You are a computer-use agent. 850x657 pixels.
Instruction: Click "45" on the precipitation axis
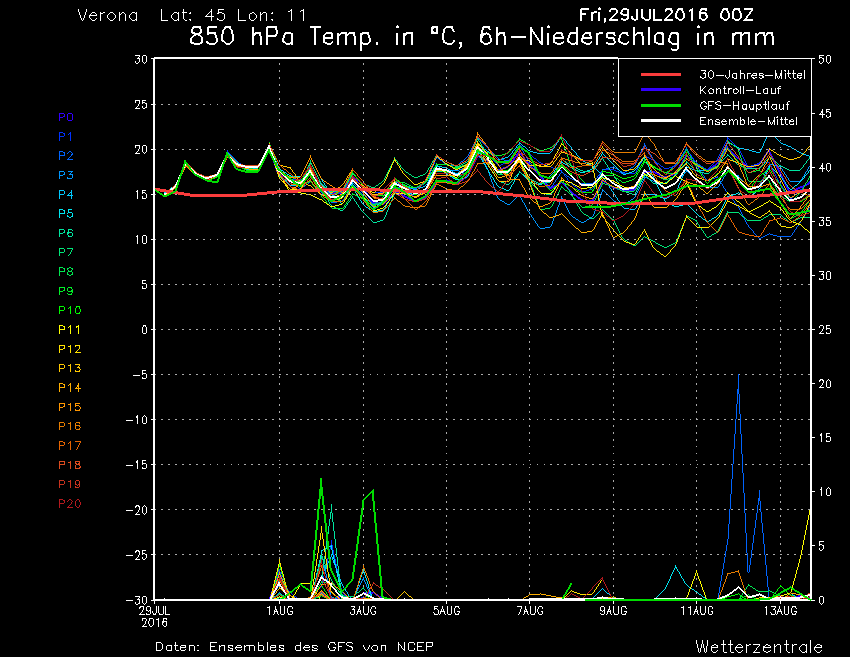[x=825, y=113]
